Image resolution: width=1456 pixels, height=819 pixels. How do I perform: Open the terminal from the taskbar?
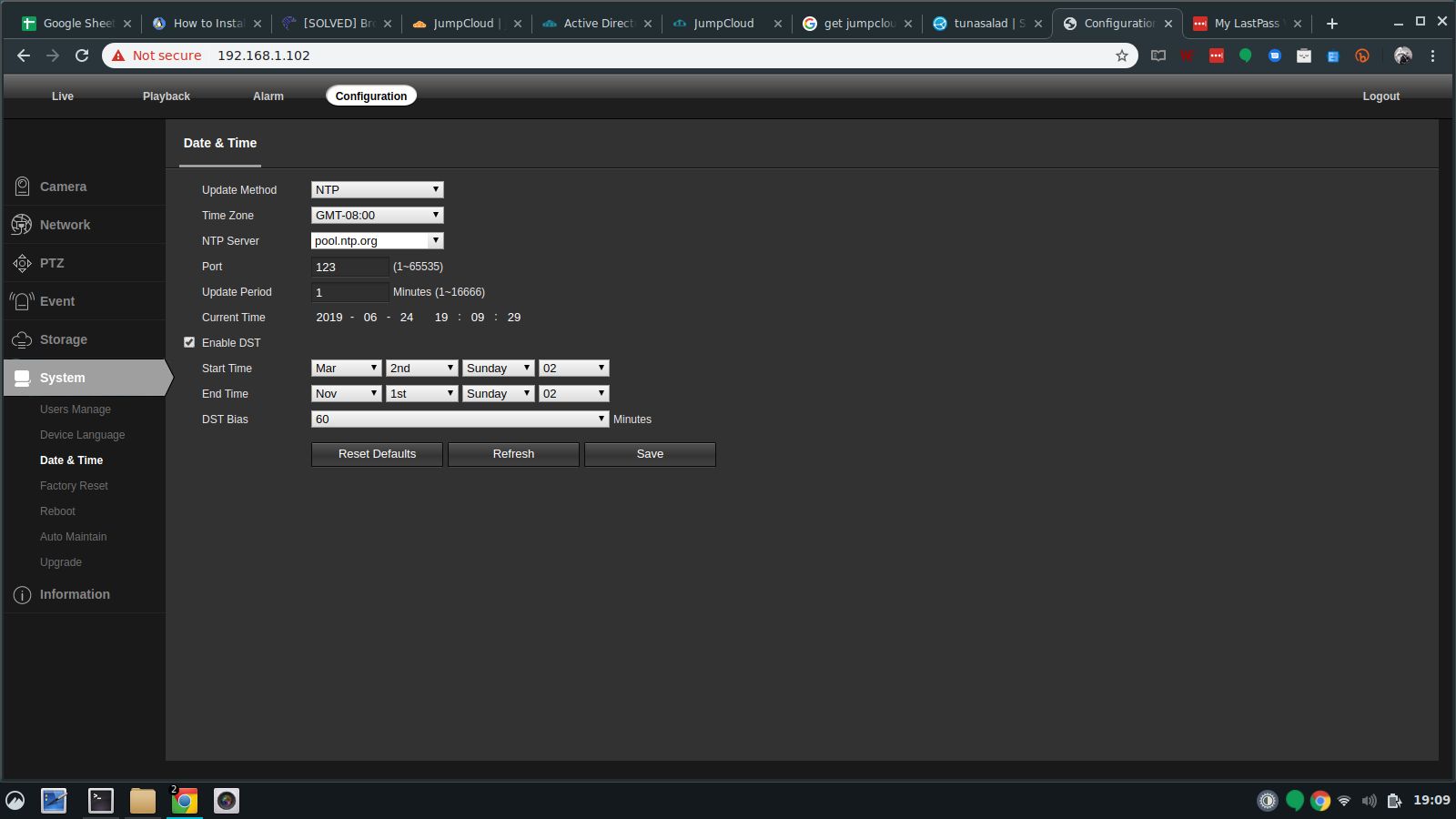(x=100, y=801)
